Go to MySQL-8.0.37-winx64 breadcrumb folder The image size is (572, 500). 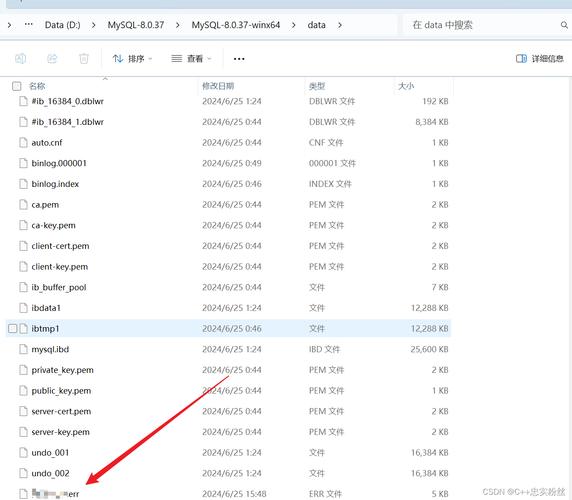pyautogui.click(x=236, y=25)
